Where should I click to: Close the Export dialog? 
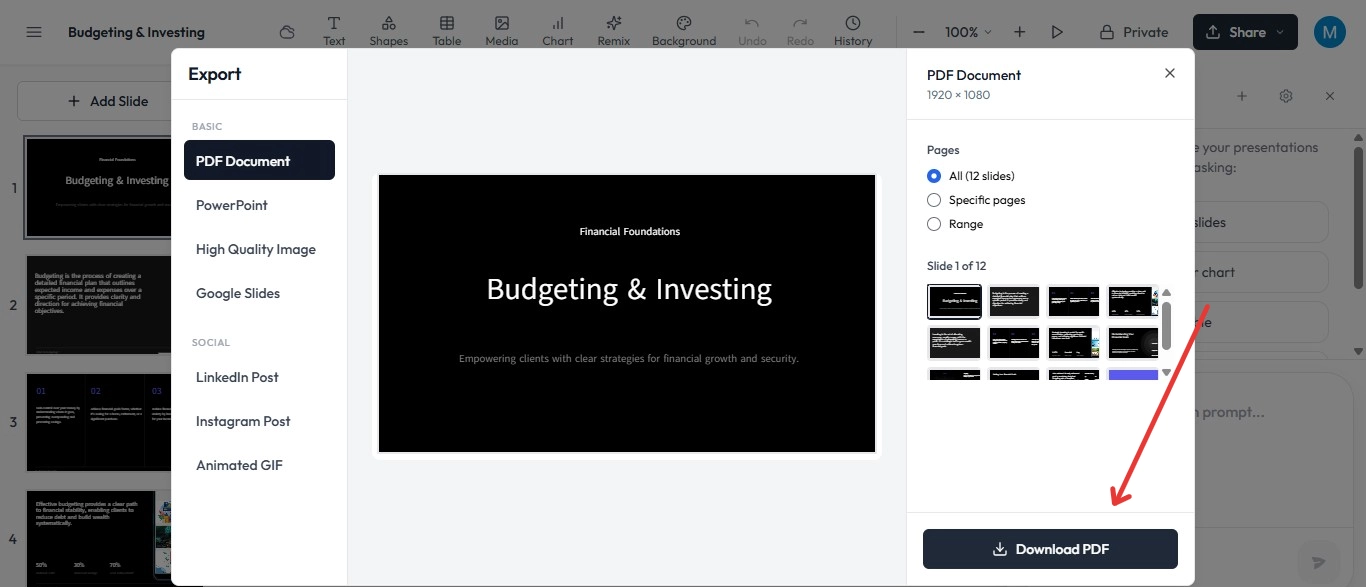(x=1170, y=73)
